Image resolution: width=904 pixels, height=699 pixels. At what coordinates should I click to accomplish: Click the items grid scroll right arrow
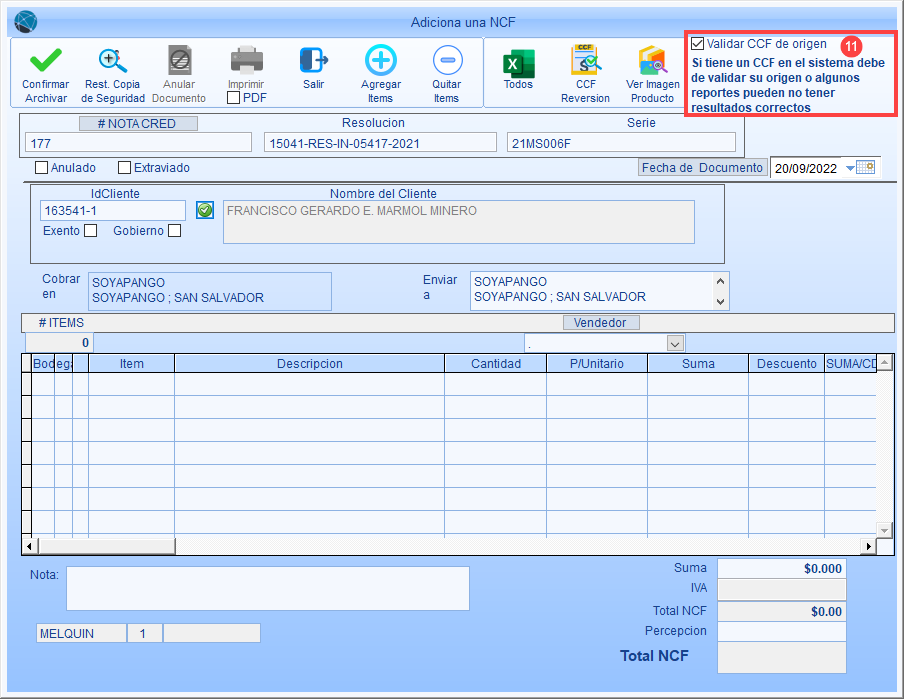coord(868,546)
